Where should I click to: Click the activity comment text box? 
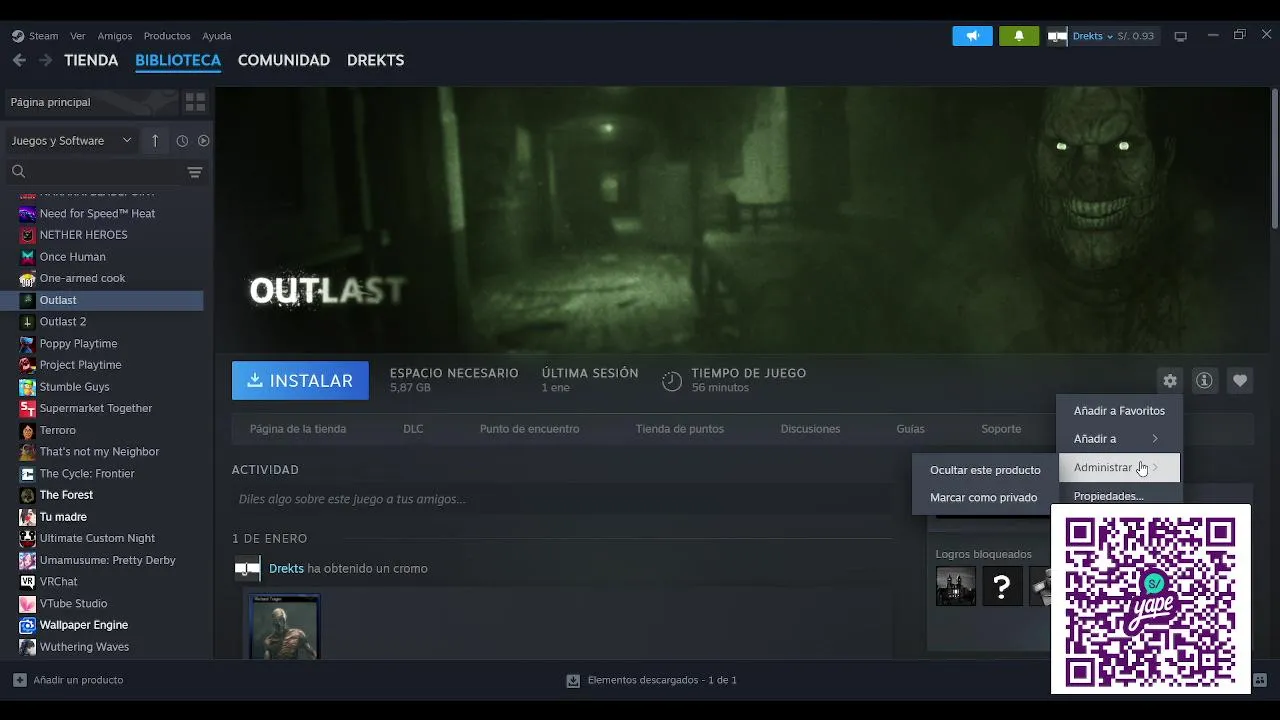[x=562, y=499]
